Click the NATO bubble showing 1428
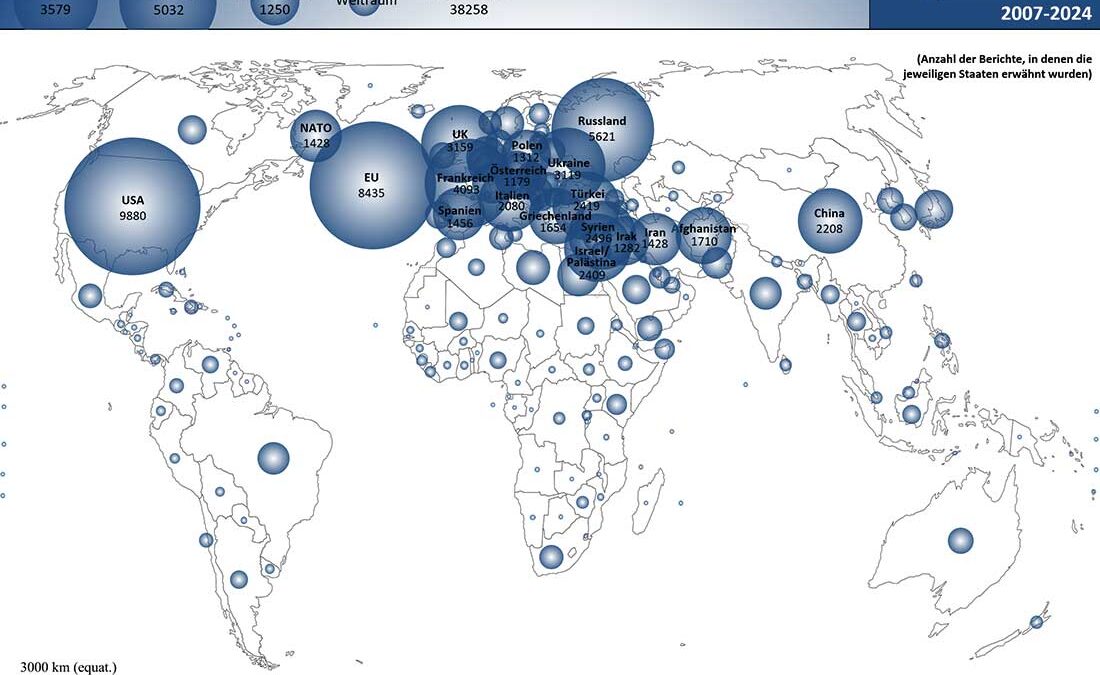 [x=316, y=135]
